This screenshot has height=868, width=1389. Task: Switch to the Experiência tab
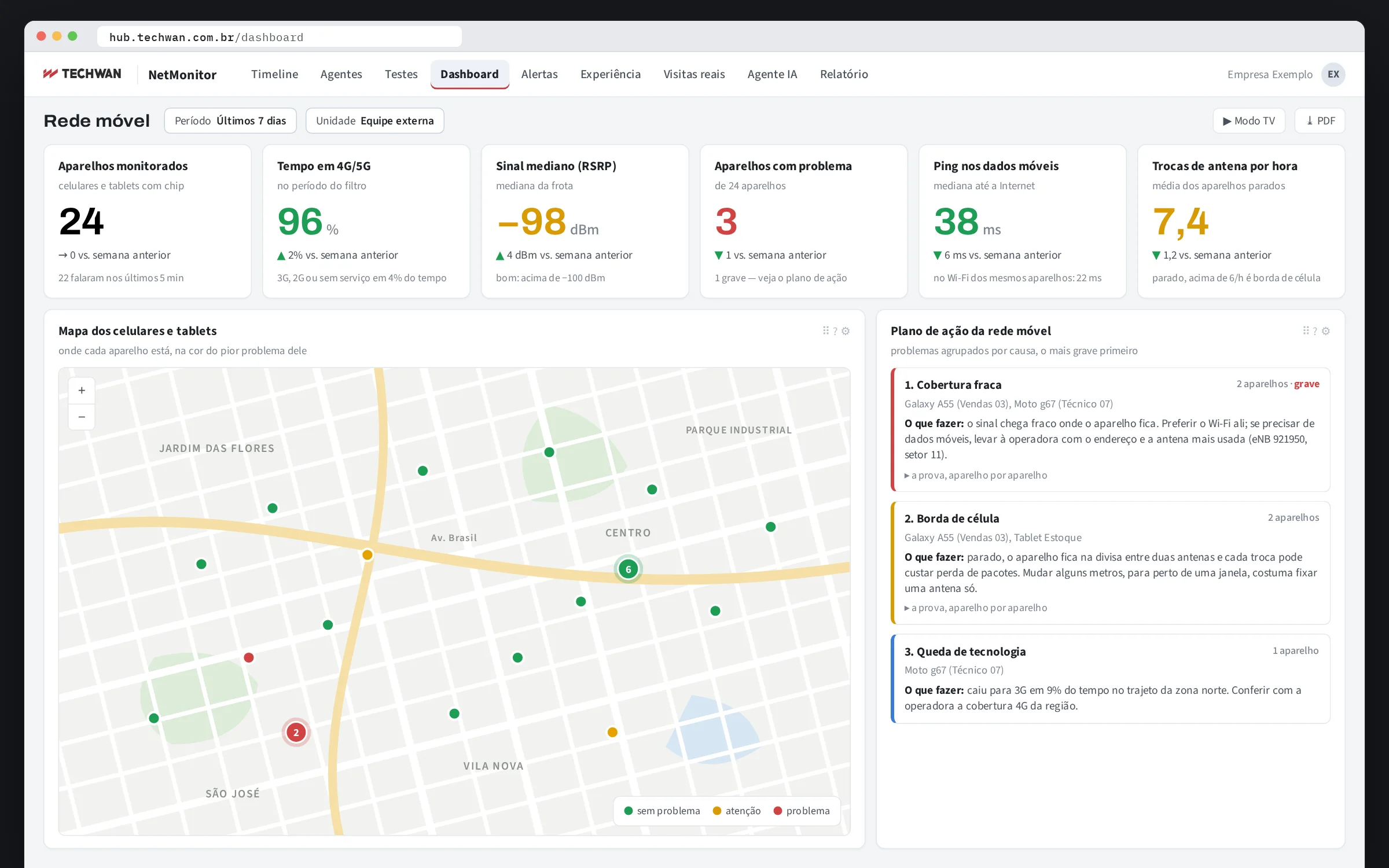611,74
